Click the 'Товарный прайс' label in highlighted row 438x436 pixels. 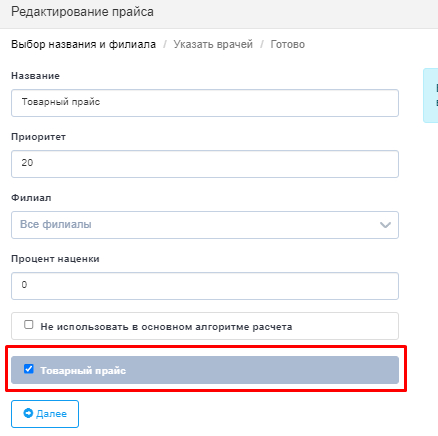click(x=83, y=371)
